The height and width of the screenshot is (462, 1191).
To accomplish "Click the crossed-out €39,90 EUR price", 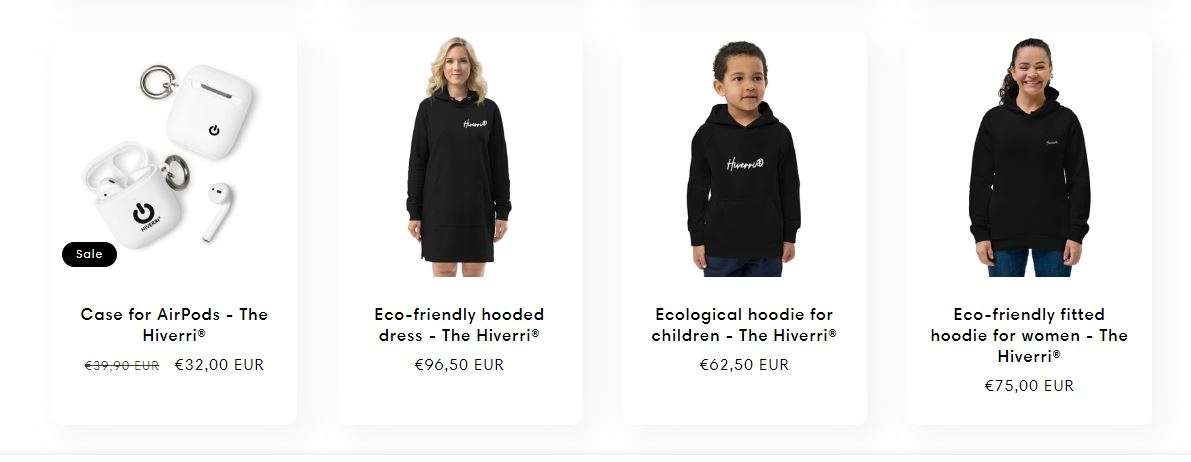I will [x=122, y=365].
